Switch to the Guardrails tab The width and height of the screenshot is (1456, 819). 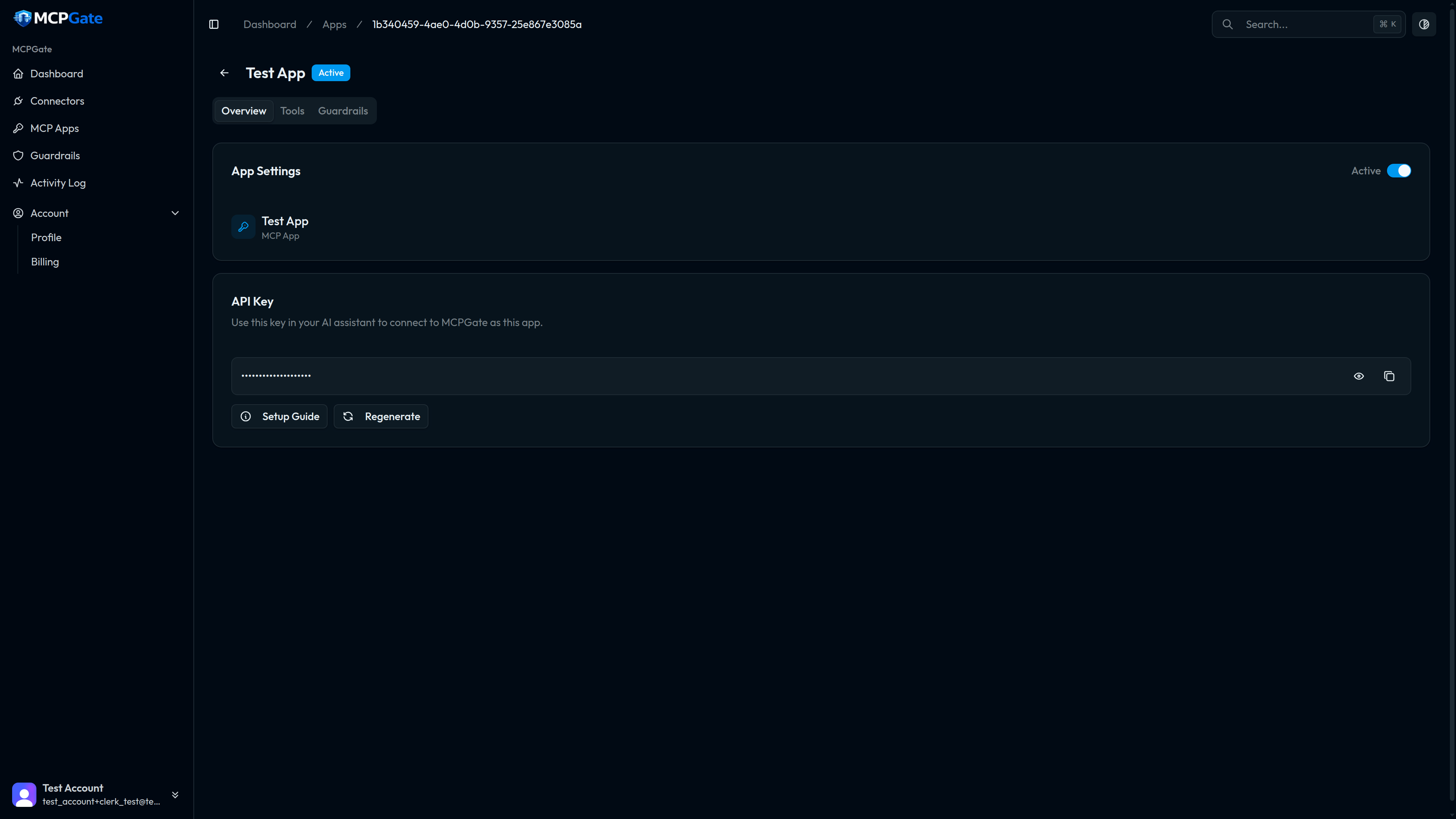click(342, 111)
